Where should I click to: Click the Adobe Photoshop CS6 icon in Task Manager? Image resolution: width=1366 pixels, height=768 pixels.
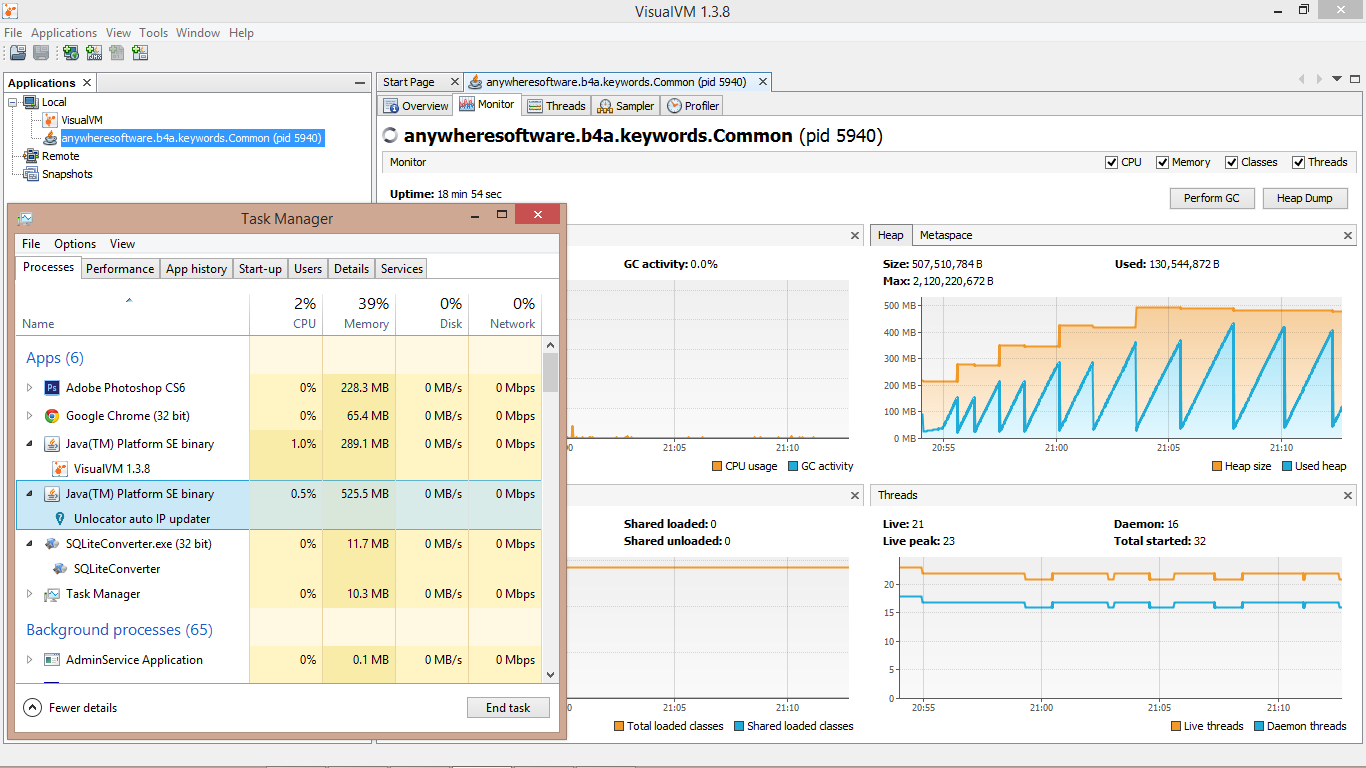click(52, 388)
